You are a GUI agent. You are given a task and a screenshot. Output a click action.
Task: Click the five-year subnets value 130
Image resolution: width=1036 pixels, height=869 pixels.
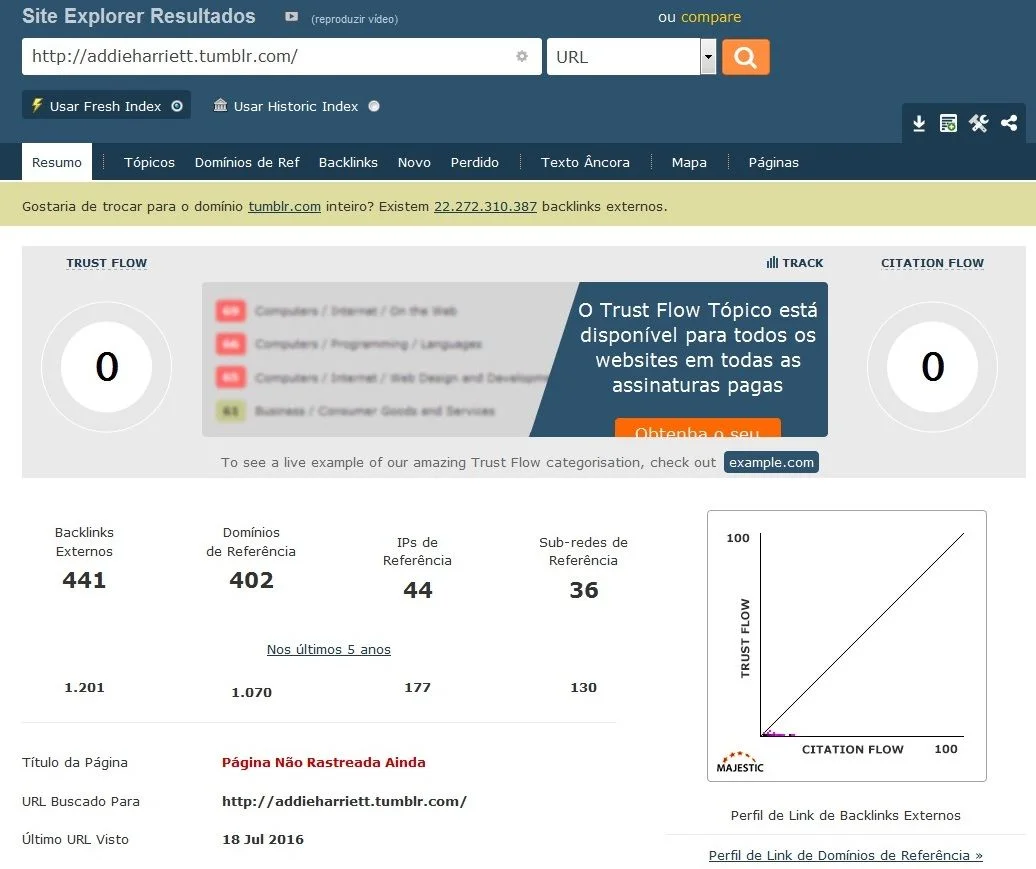pyautogui.click(x=583, y=687)
